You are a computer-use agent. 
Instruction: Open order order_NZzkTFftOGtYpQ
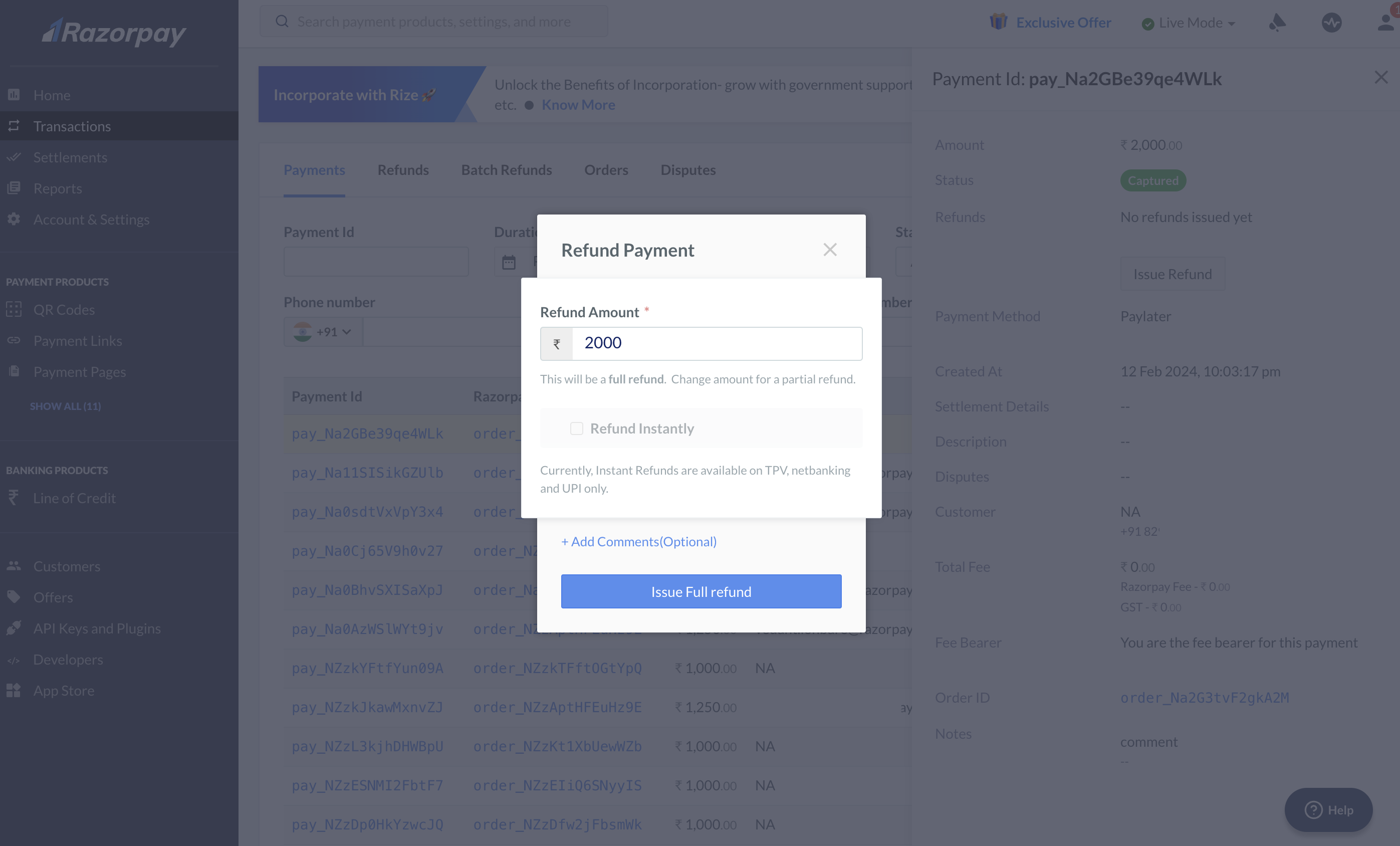[x=557, y=668]
